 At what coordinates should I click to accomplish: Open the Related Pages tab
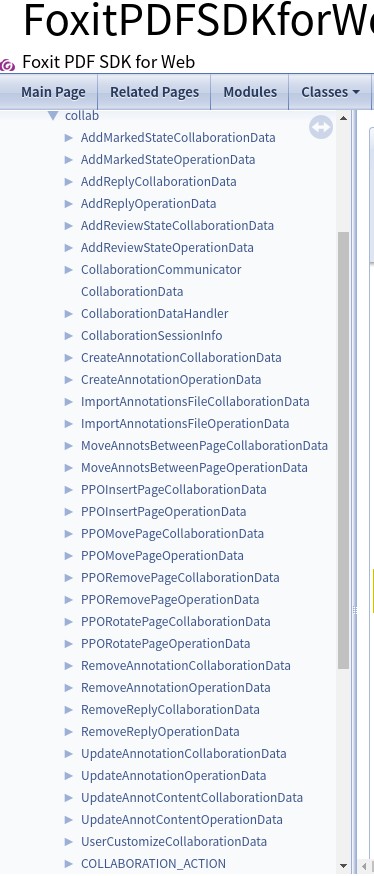(x=154, y=92)
